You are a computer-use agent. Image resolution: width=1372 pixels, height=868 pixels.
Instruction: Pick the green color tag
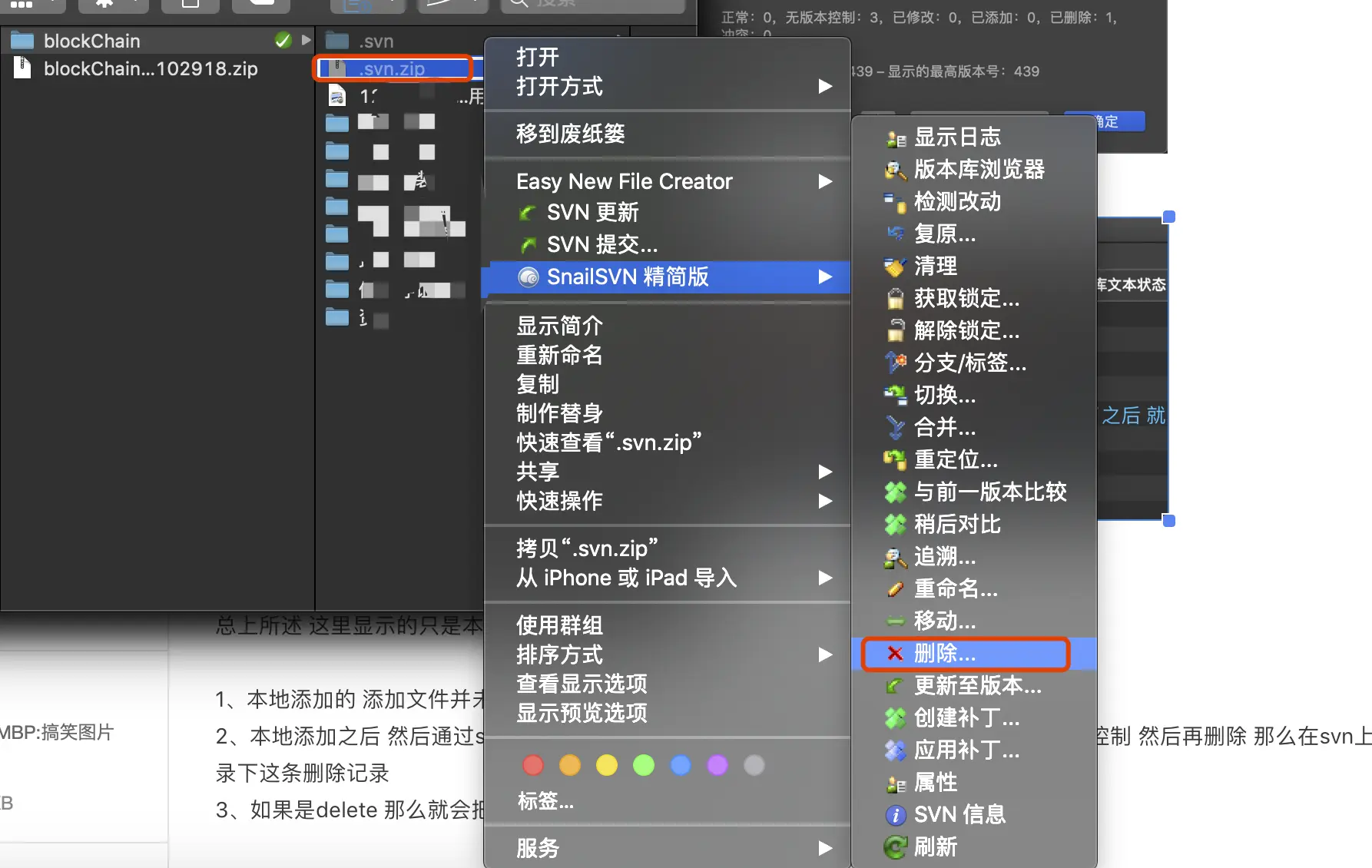[x=644, y=765]
